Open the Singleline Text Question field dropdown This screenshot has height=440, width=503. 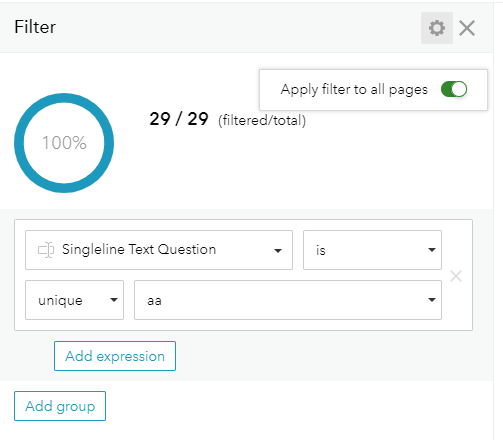[x=159, y=250]
